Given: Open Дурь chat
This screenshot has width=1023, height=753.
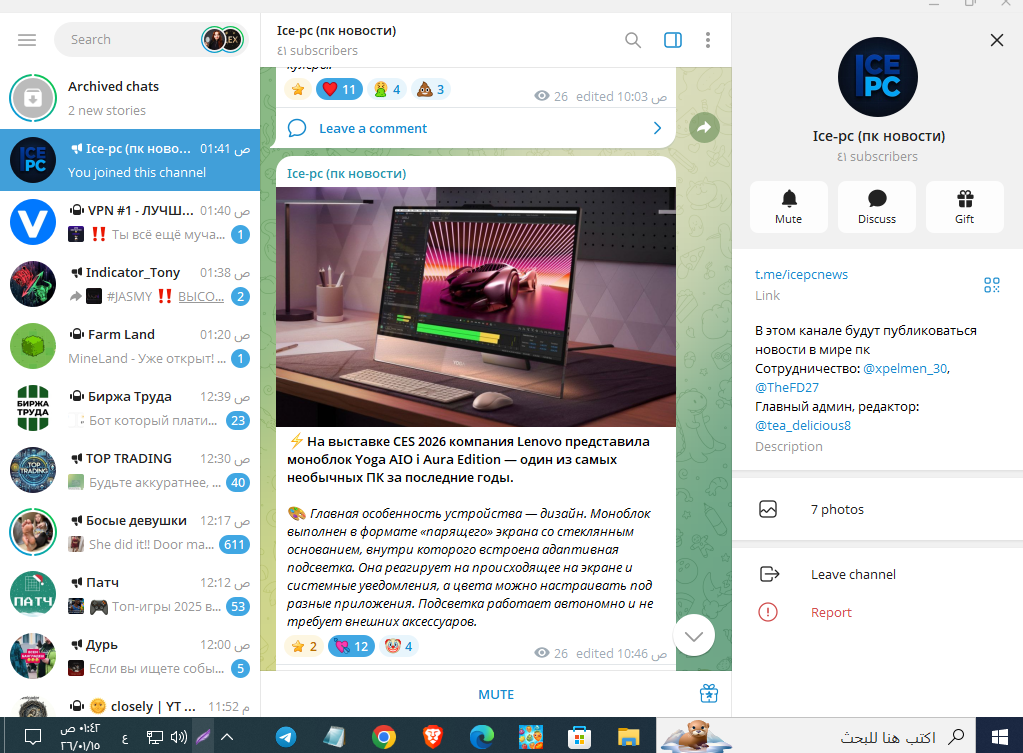Looking at the screenshot, I should 130,656.
